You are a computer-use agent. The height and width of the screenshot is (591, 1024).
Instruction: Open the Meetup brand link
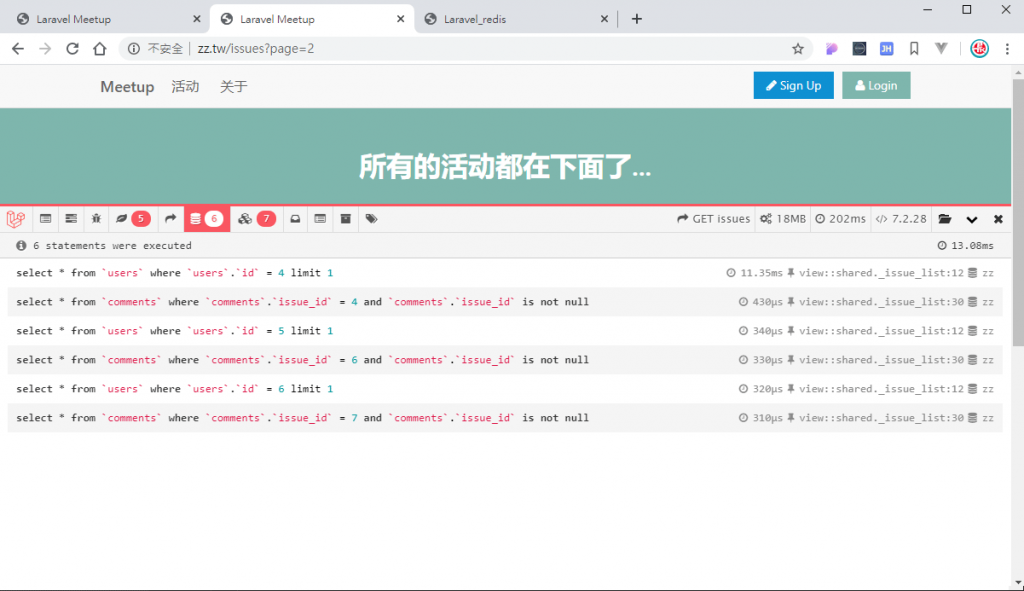tap(127, 86)
